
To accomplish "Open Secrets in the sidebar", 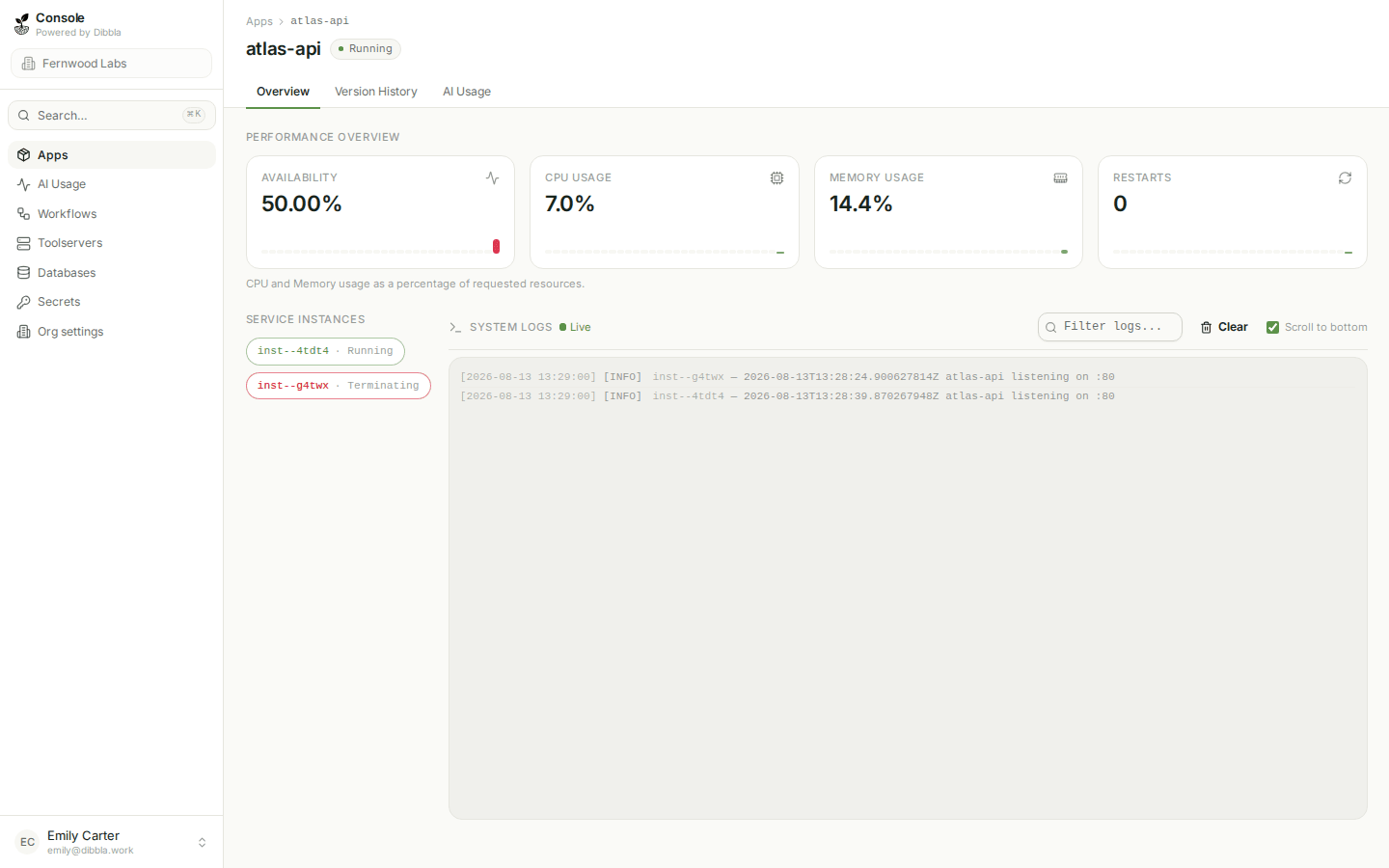I will point(112,302).
